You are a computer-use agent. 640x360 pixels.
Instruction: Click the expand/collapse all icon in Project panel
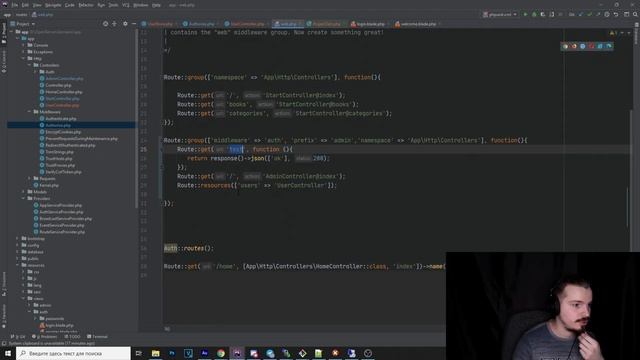click(114, 24)
